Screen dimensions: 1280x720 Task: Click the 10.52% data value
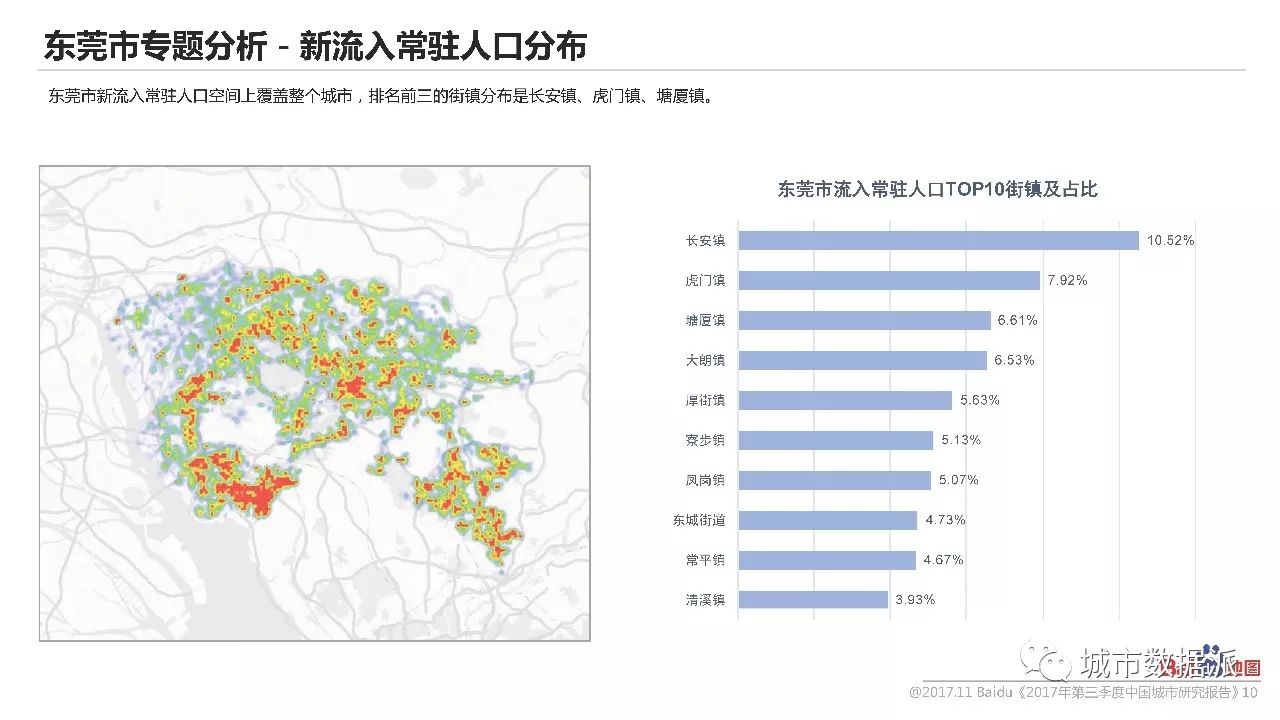coord(1170,240)
